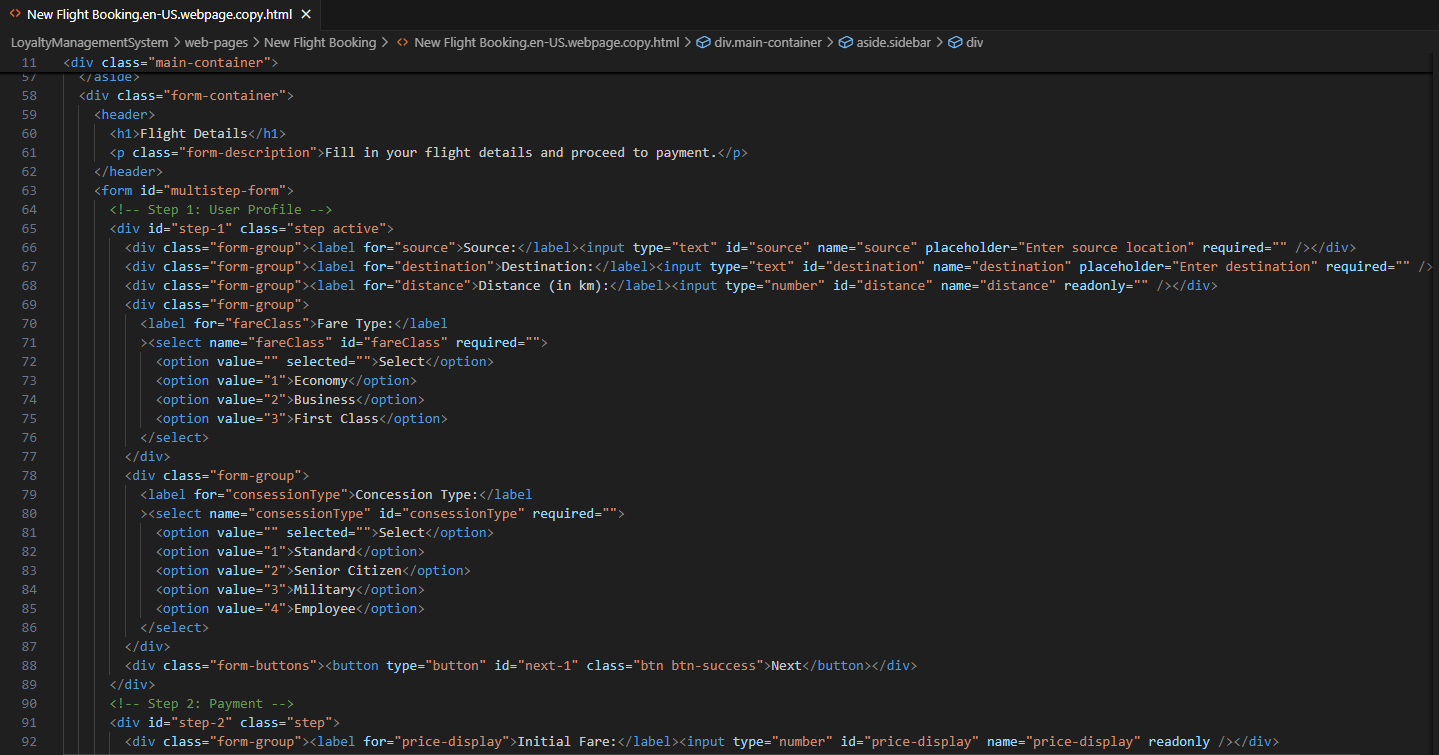
Task: Place cursor in the Flight Details heading text
Action: pyautogui.click(x=193, y=133)
